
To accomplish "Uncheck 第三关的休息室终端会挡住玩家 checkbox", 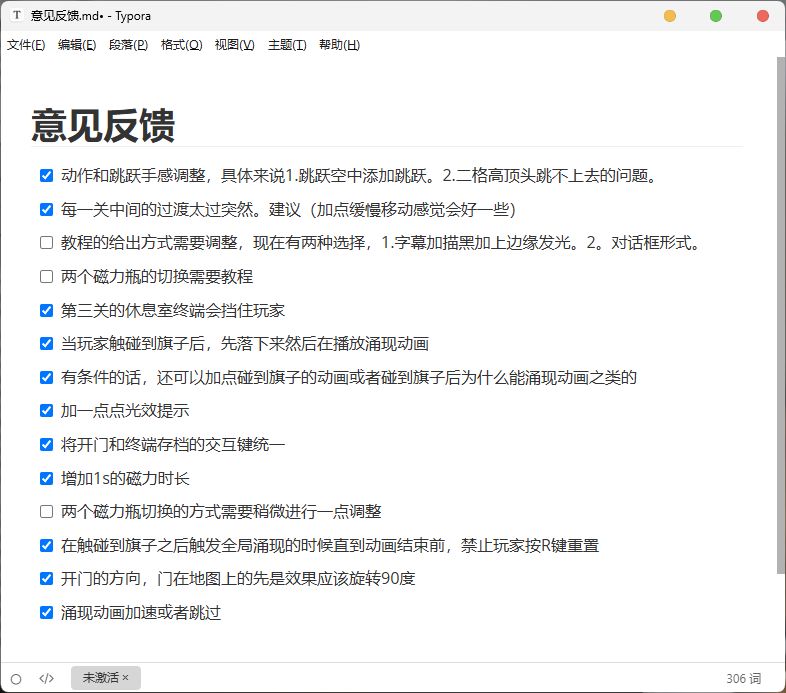I will [x=47, y=310].
